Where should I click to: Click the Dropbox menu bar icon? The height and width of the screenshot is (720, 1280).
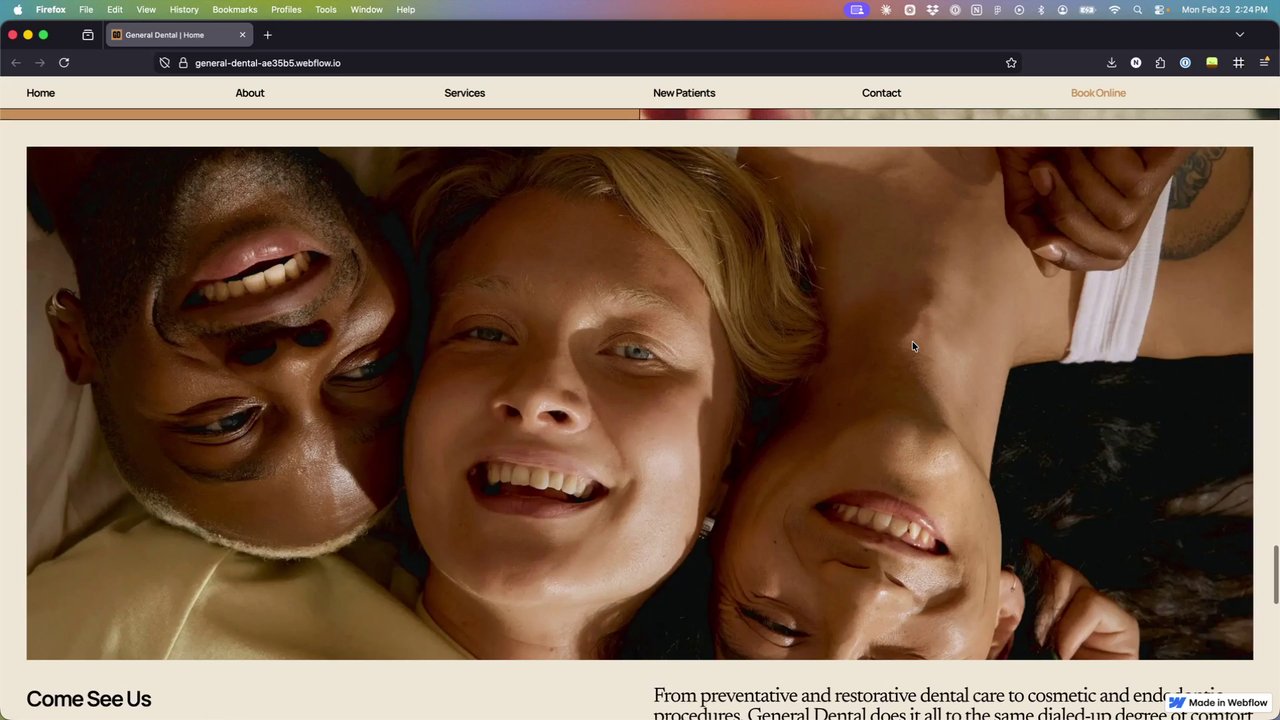point(932,9)
